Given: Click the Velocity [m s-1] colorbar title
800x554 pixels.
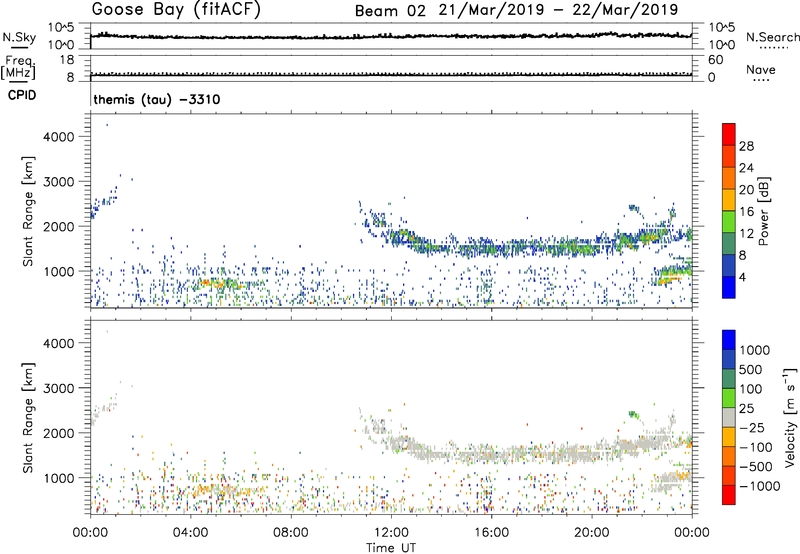Looking at the screenshot, I should coord(789,417).
